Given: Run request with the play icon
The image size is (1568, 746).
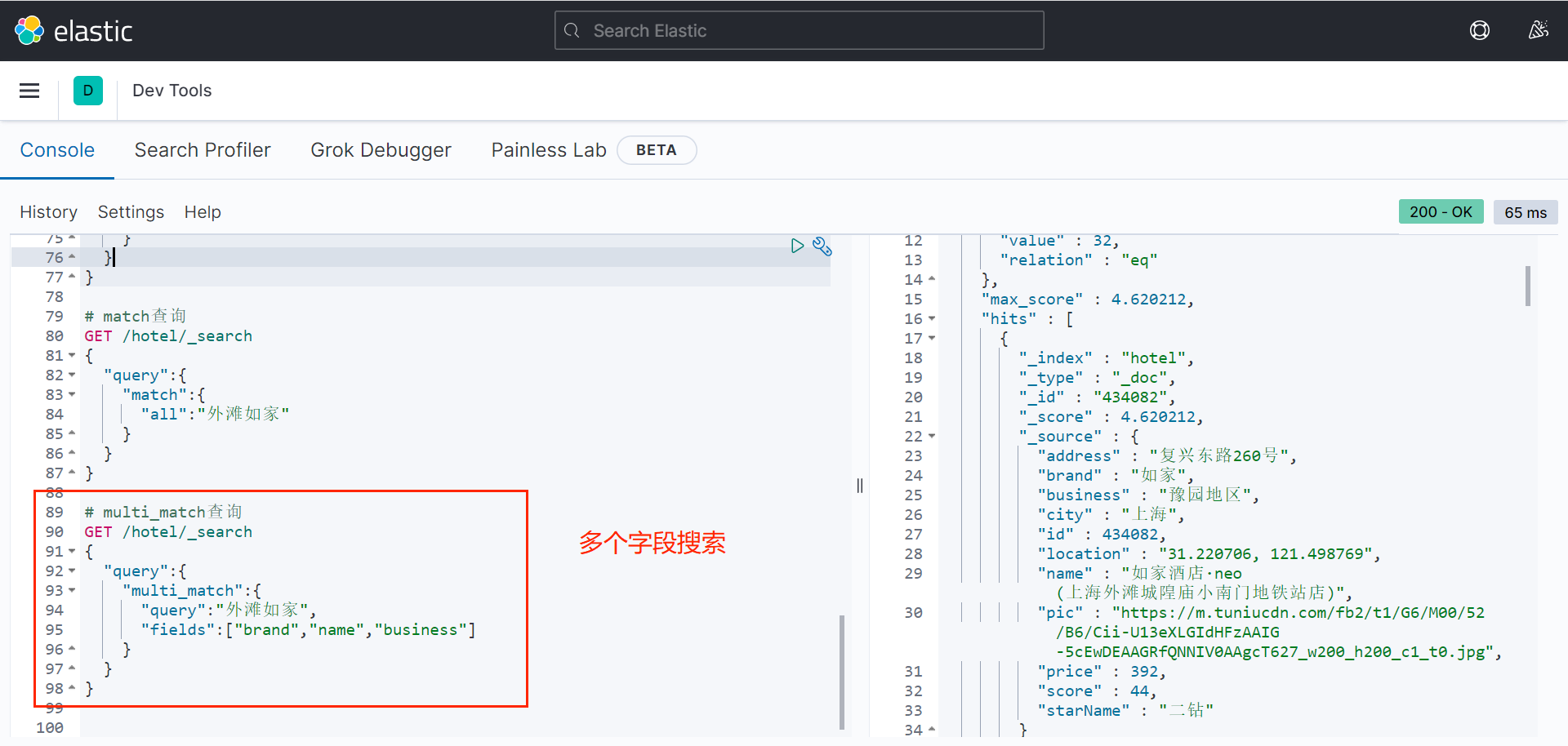Looking at the screenshot, I should coord(797,246).
